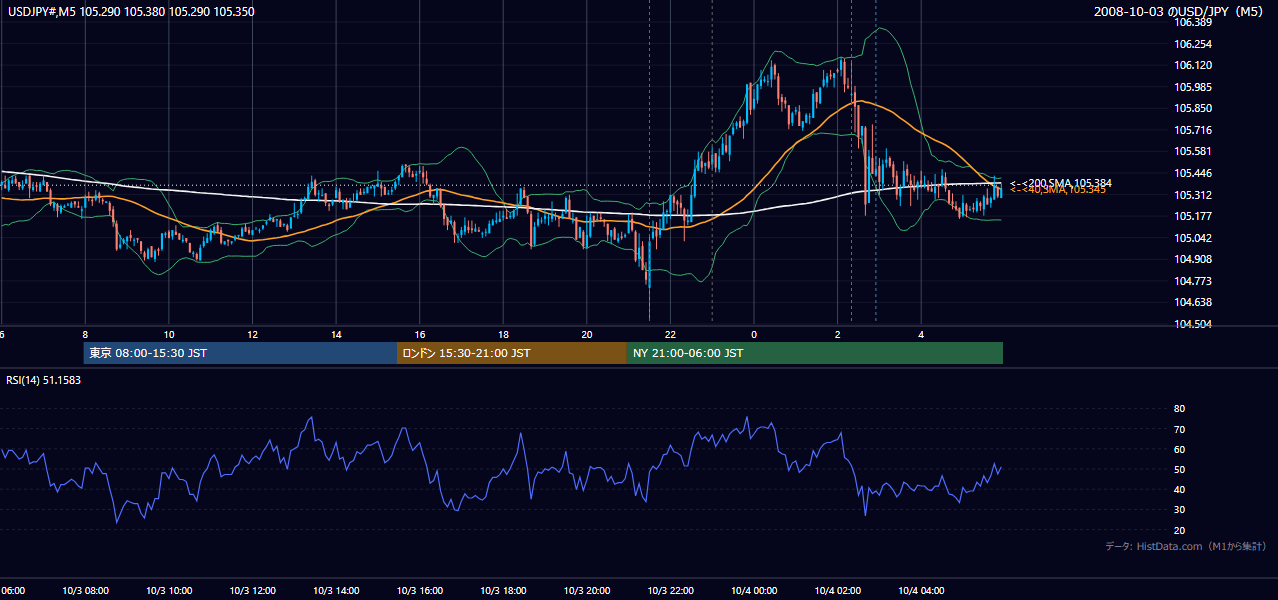1278x600 pixels.
Task: Click the RSI(14) 51.1583 indicator label
Action: (x=44, y=380)
